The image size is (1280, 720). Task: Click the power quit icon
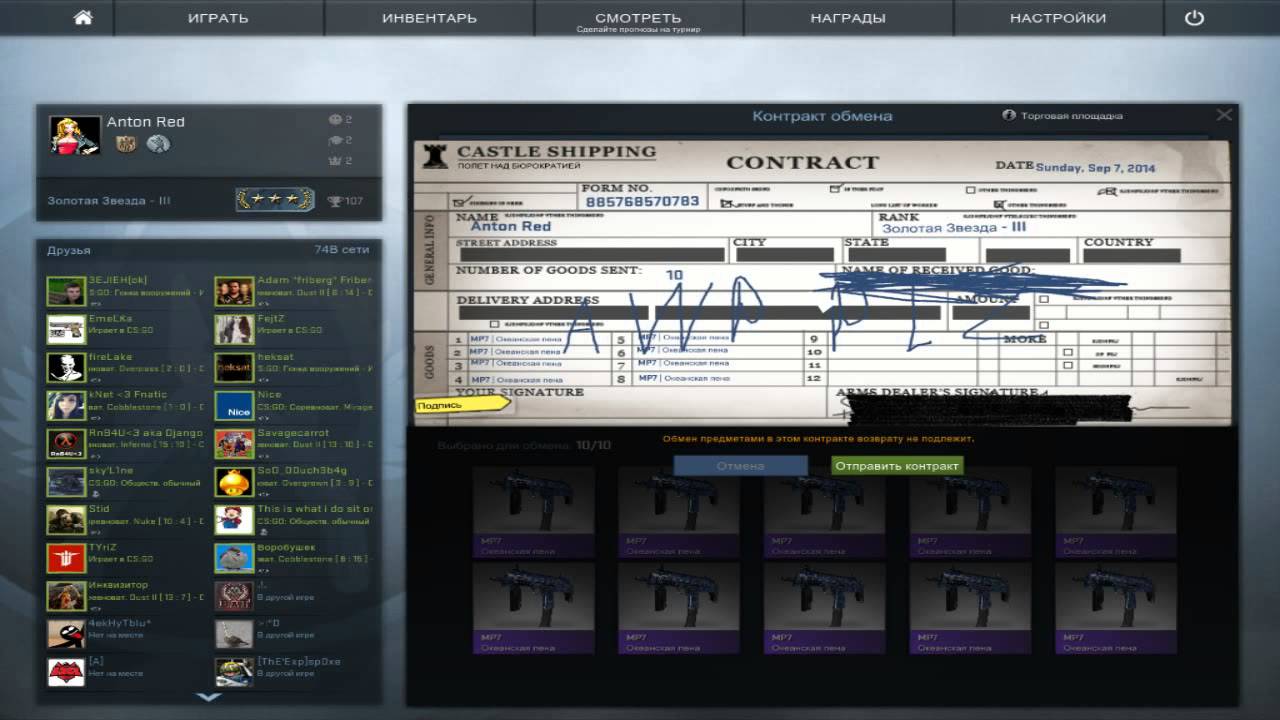click(x=1194, y=18)
